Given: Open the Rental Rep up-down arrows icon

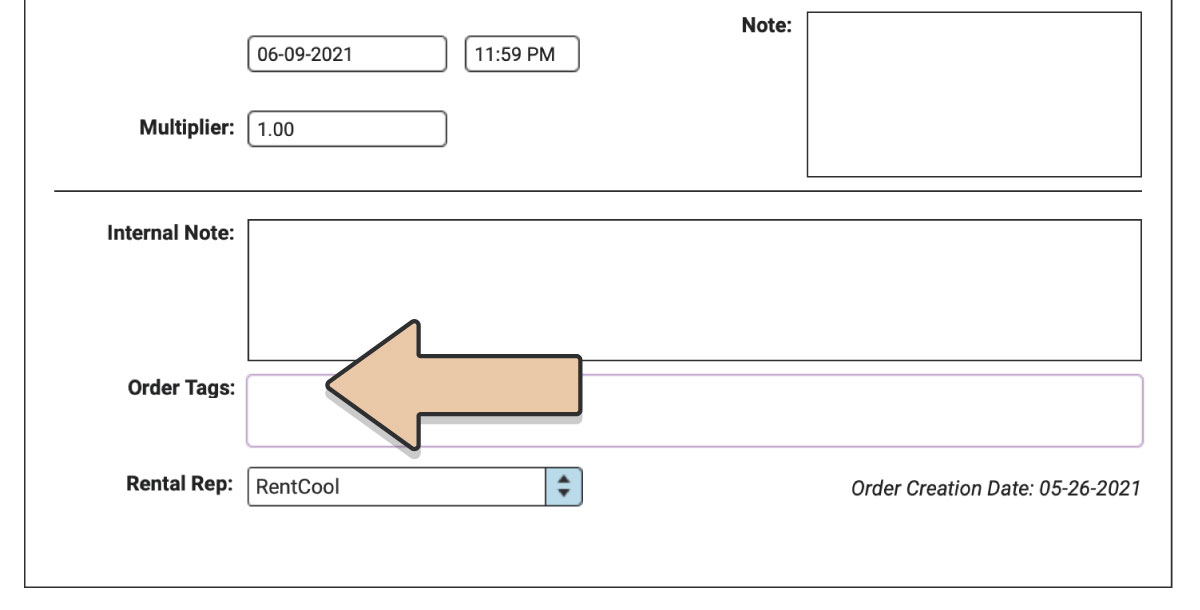Looking at the screenshot, I should point(564,487).
